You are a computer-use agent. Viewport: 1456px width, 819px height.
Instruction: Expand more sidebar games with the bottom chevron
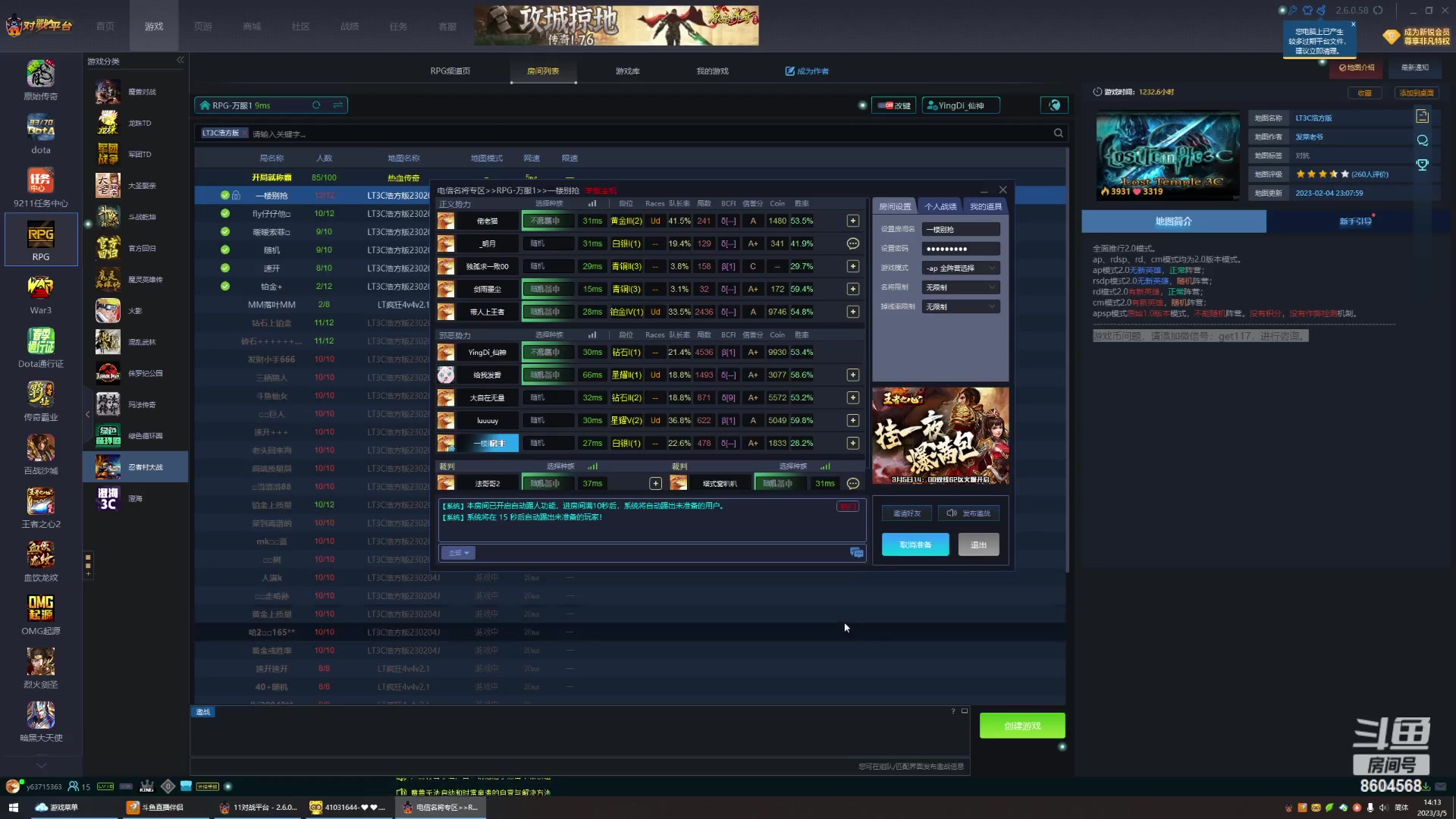[x=41, y=765]
